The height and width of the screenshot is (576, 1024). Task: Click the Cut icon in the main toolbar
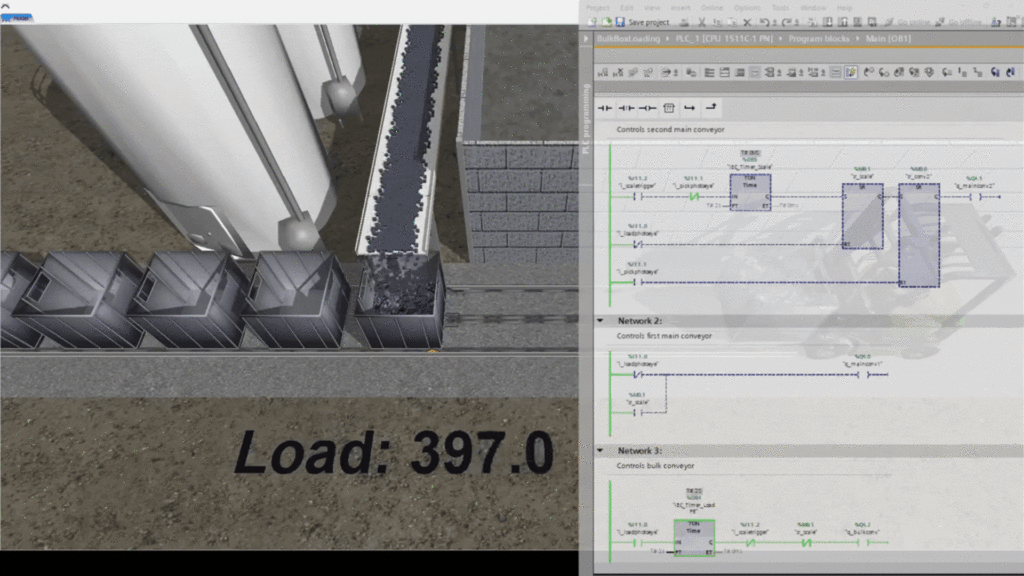tap(701, 22)
